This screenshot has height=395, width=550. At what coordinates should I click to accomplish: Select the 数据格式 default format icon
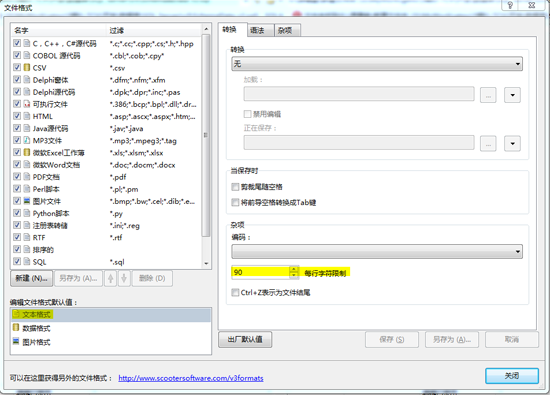(16, 328)
